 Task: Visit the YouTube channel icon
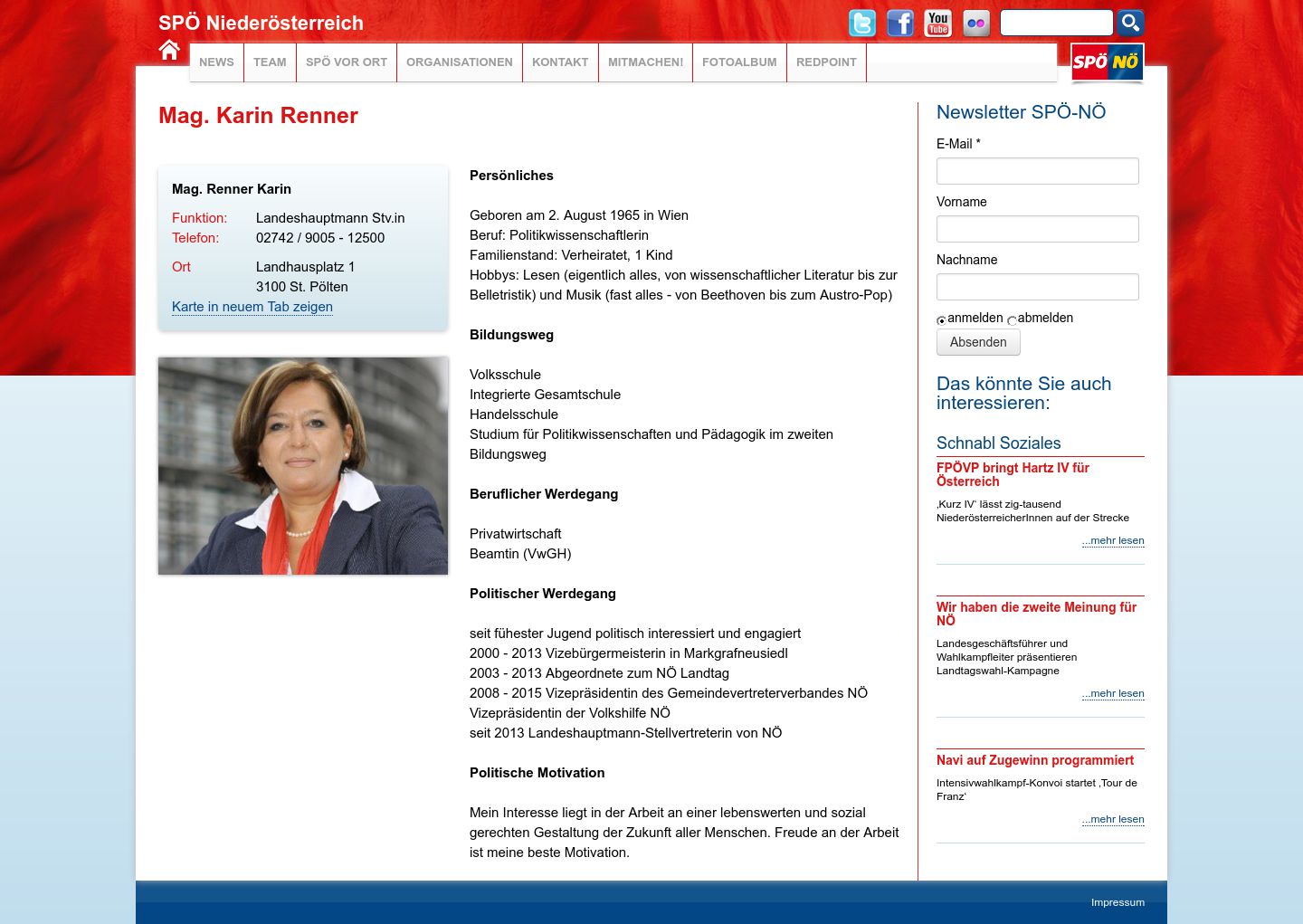938,24
